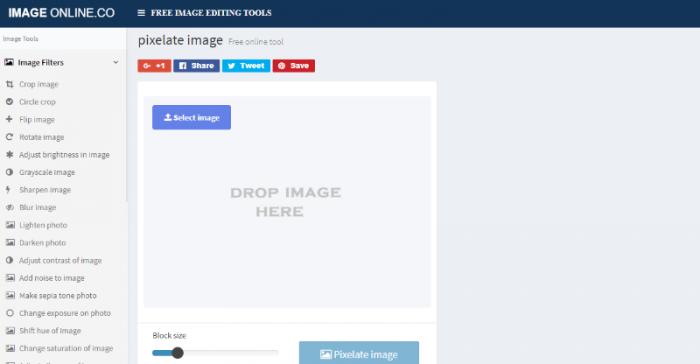Click the Block size slider handle
This screenshot has width=700, height=364.
coord(177,353)
